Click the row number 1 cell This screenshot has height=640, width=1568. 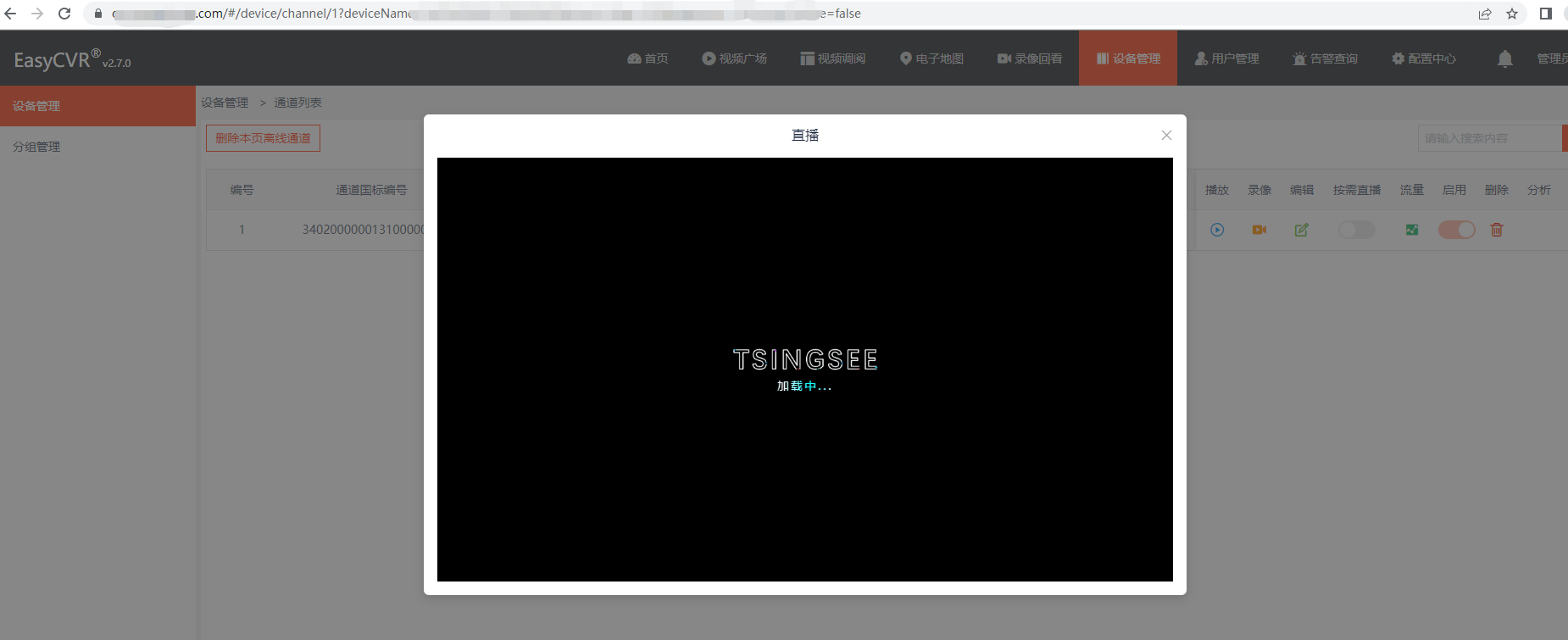click(242, 230)
